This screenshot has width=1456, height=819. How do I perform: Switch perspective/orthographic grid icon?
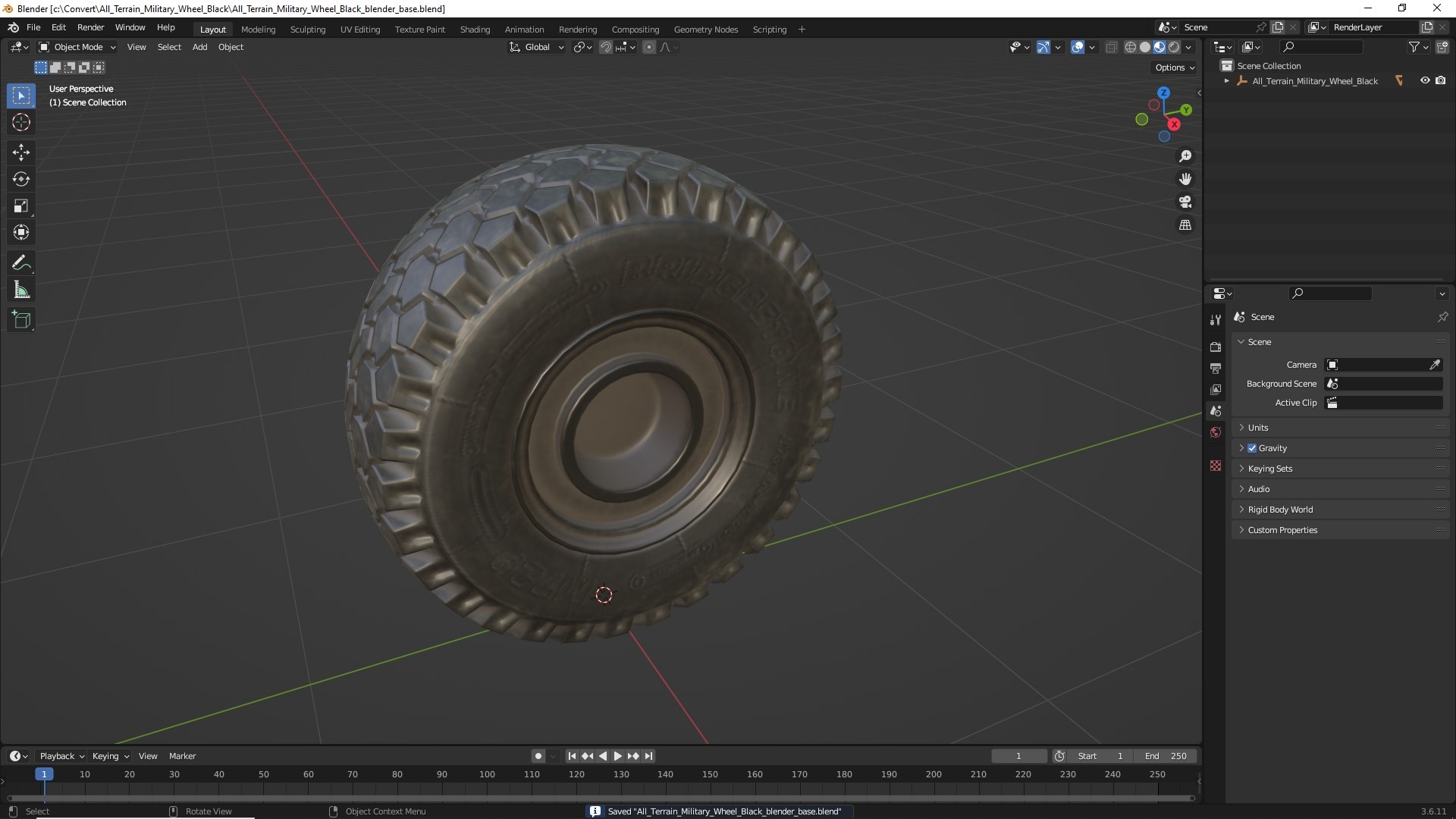[x=1185, y=225]
